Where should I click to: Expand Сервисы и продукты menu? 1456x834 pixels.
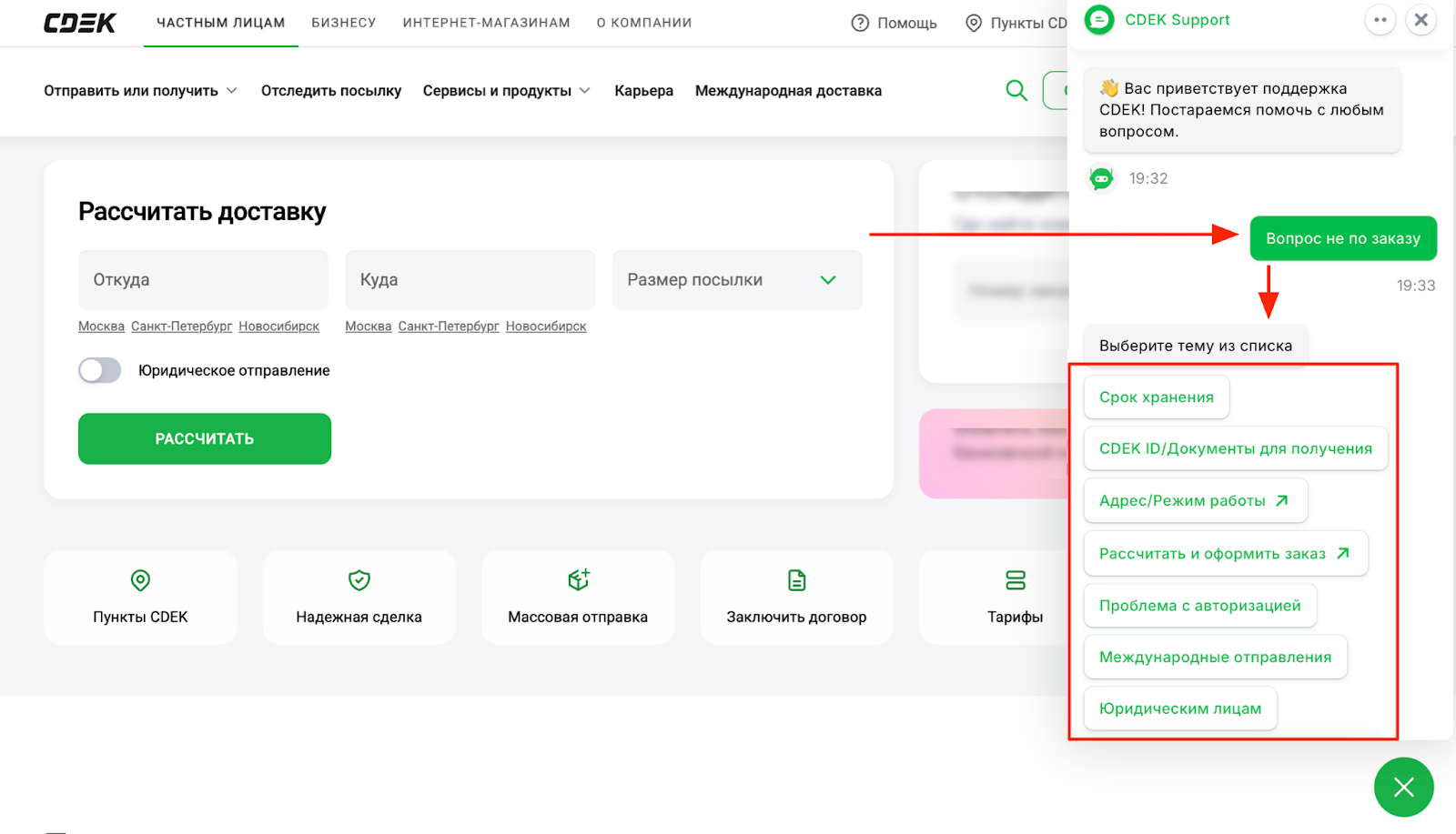tap(506, 91)
